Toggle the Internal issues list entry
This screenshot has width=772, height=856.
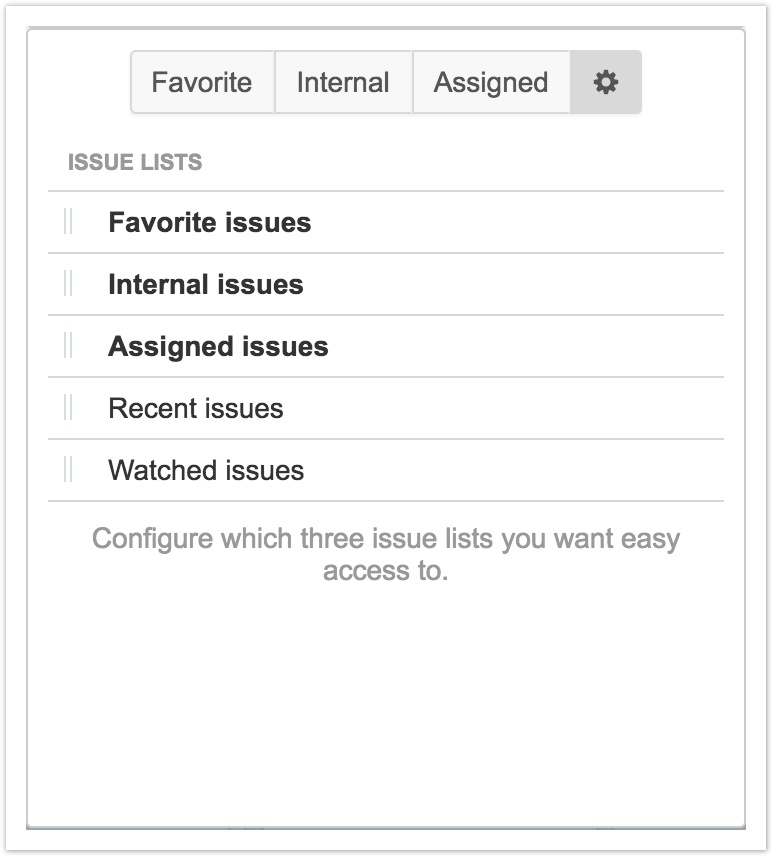tap(206, 284)
